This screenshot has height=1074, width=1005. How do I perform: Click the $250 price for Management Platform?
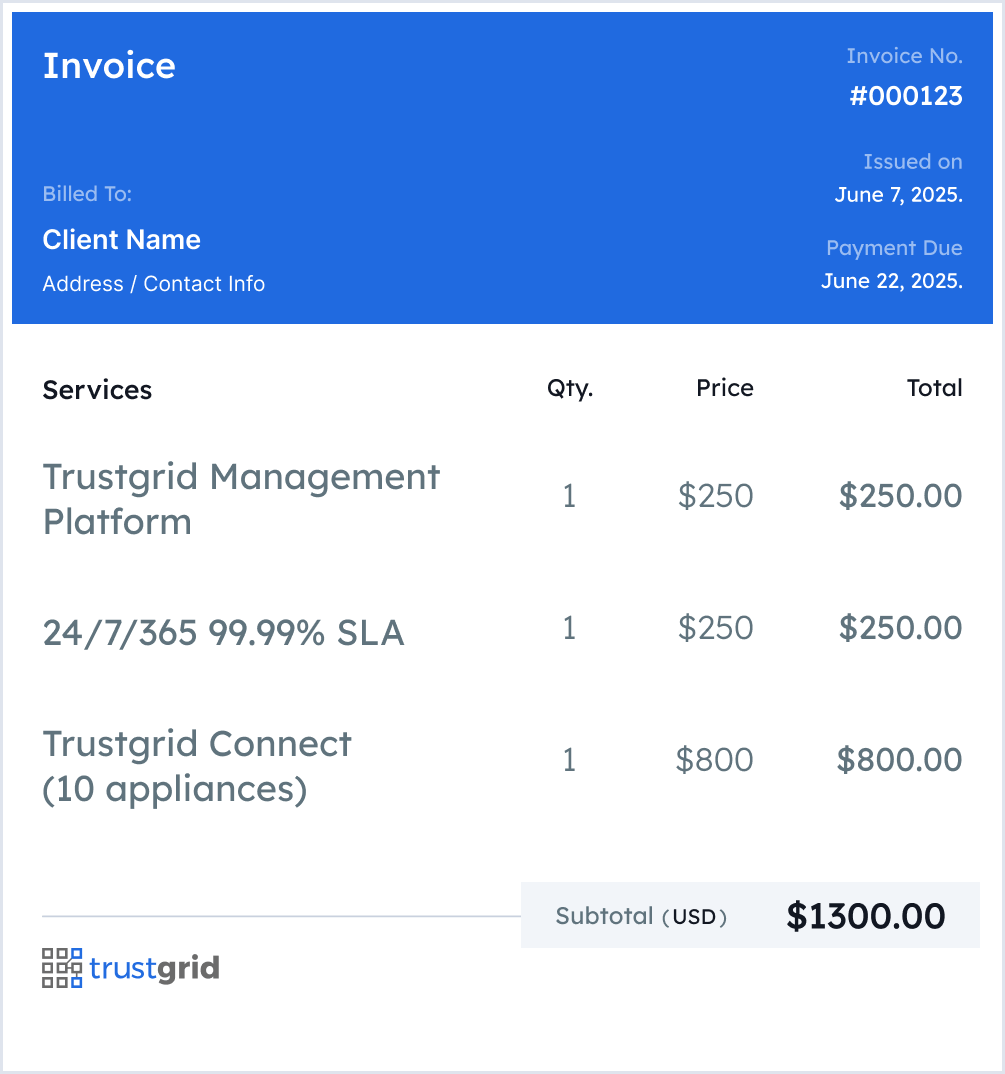(x=715, y=496)
